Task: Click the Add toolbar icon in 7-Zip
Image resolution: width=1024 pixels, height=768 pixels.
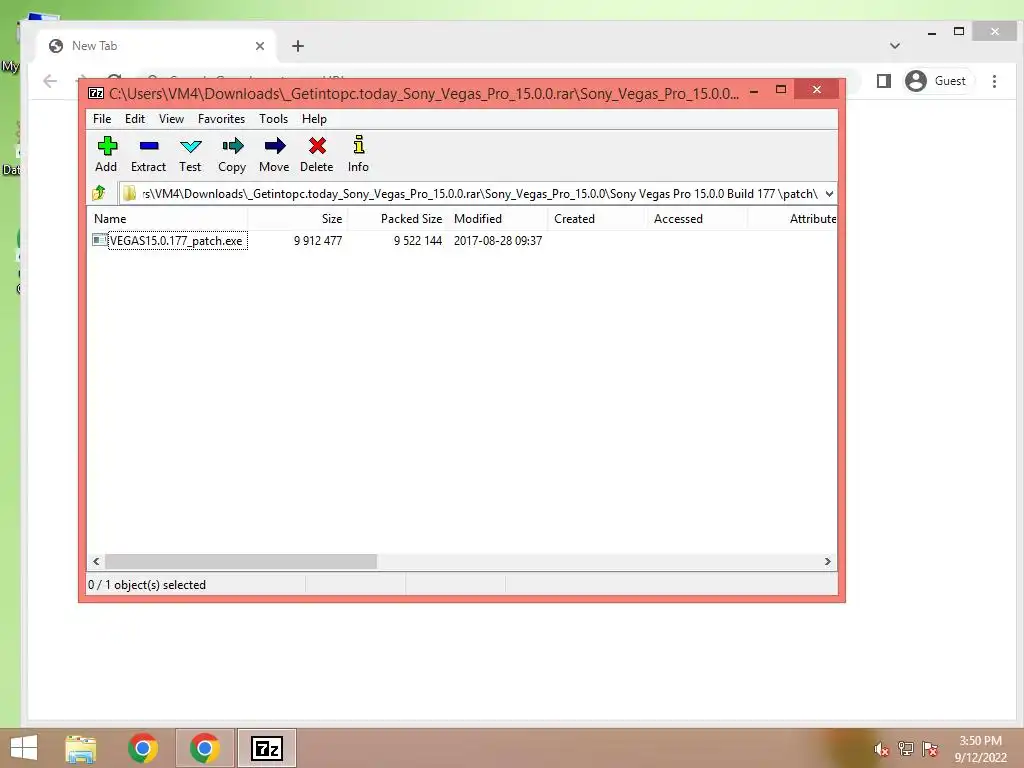Action: click(x=106, y=146)
